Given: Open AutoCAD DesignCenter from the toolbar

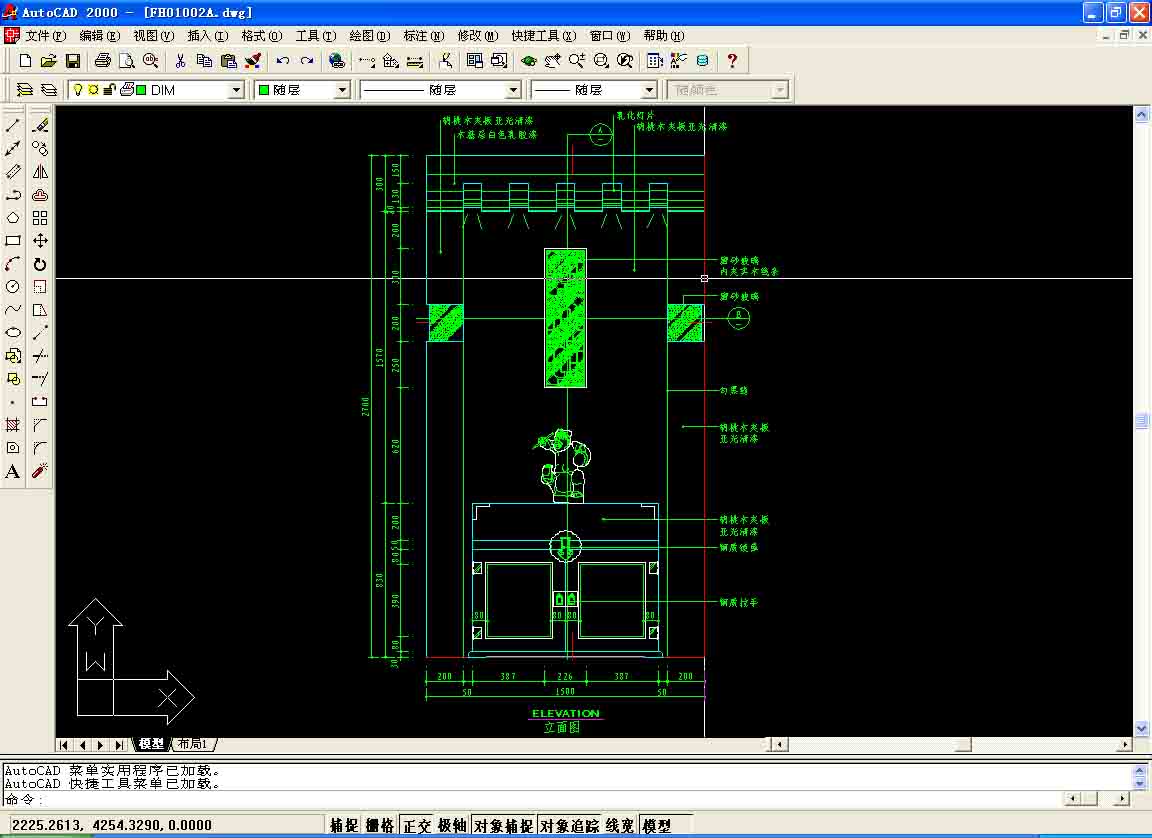Looking at the screenshot, I should (655, 61).
